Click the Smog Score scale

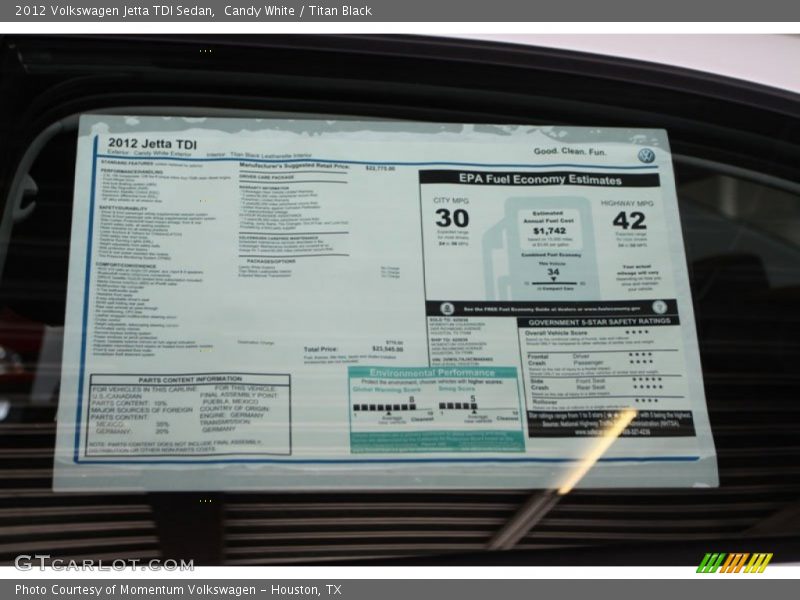(x=471, y=407)
